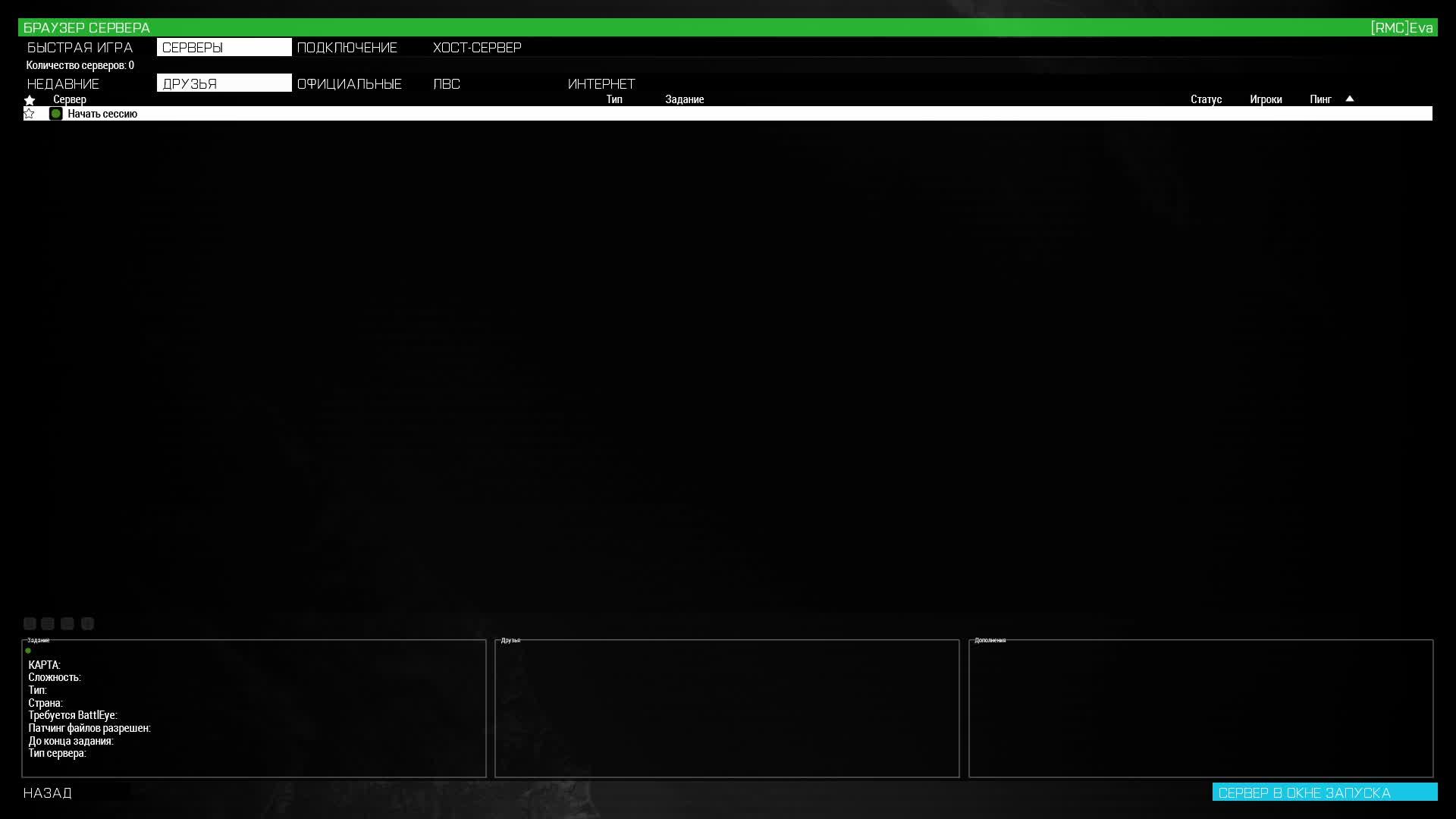This screenshot has width=1456, height=819.
Task: Click green status icon beside 'Начать сессию'
Action: 55,114
